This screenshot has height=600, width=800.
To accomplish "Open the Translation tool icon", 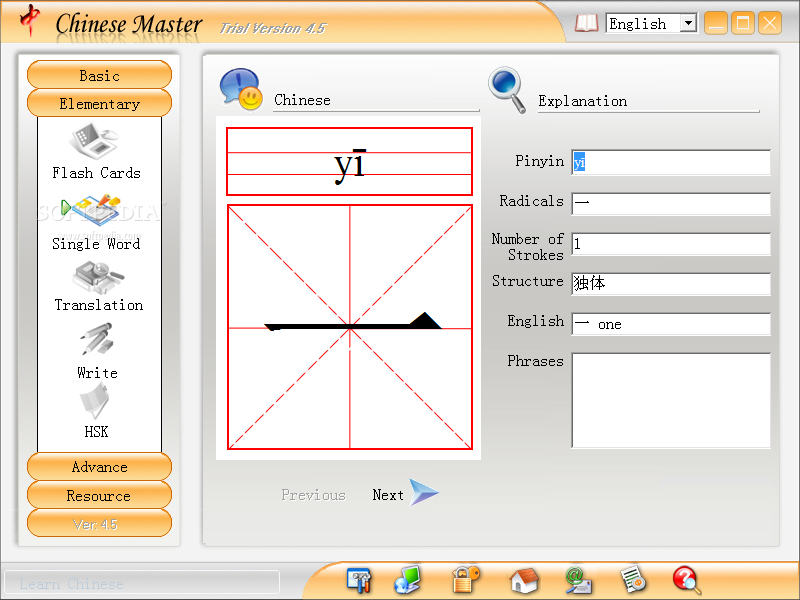I will [98, 277].
